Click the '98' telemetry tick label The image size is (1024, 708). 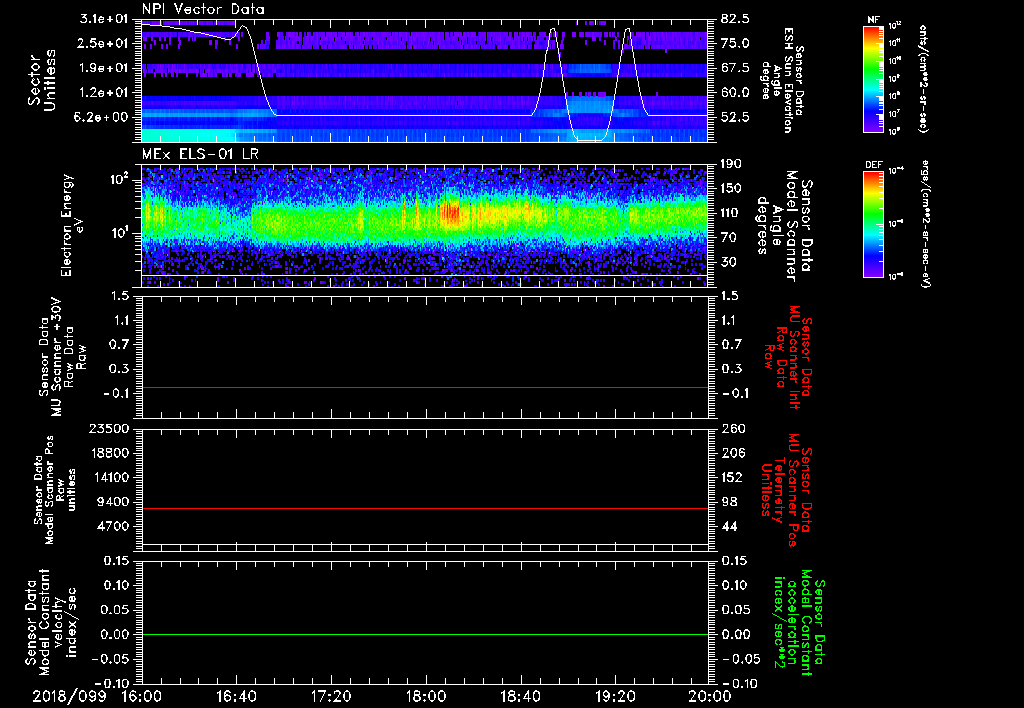click(729, 502)
